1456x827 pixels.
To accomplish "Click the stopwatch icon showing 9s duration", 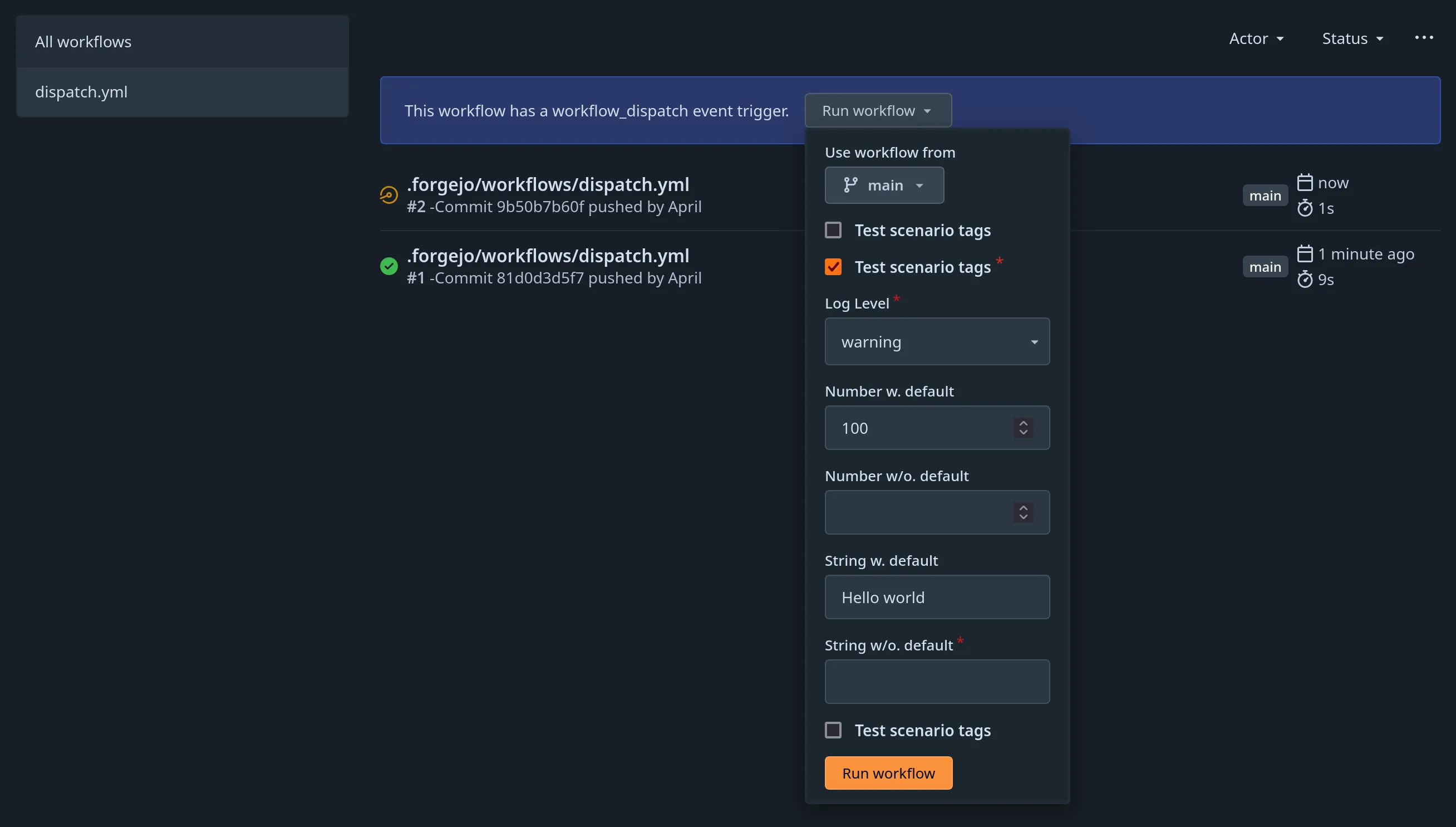I will tap(1306, 279).
